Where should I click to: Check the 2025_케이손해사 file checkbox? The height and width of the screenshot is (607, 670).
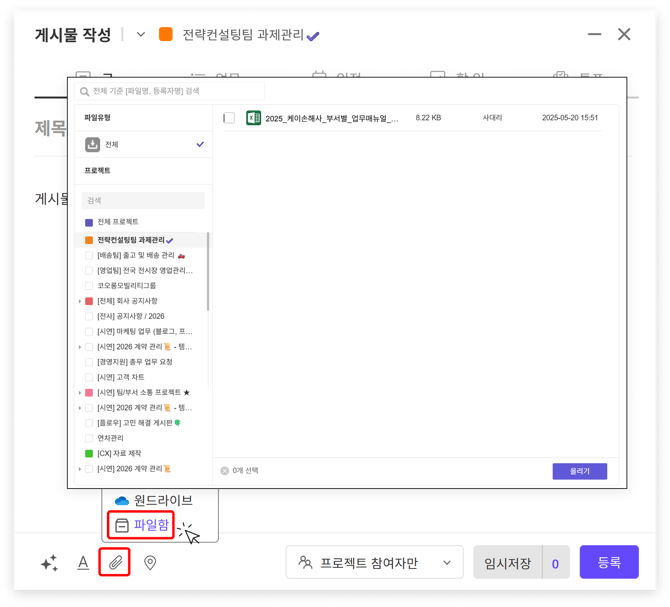click(x=229, y=118)
